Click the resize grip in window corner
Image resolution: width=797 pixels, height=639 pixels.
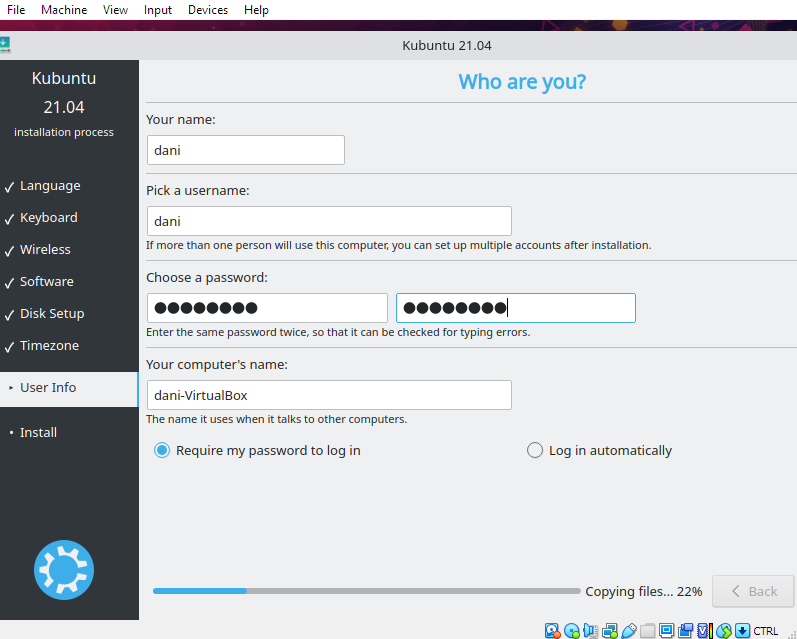click(791, 633)
